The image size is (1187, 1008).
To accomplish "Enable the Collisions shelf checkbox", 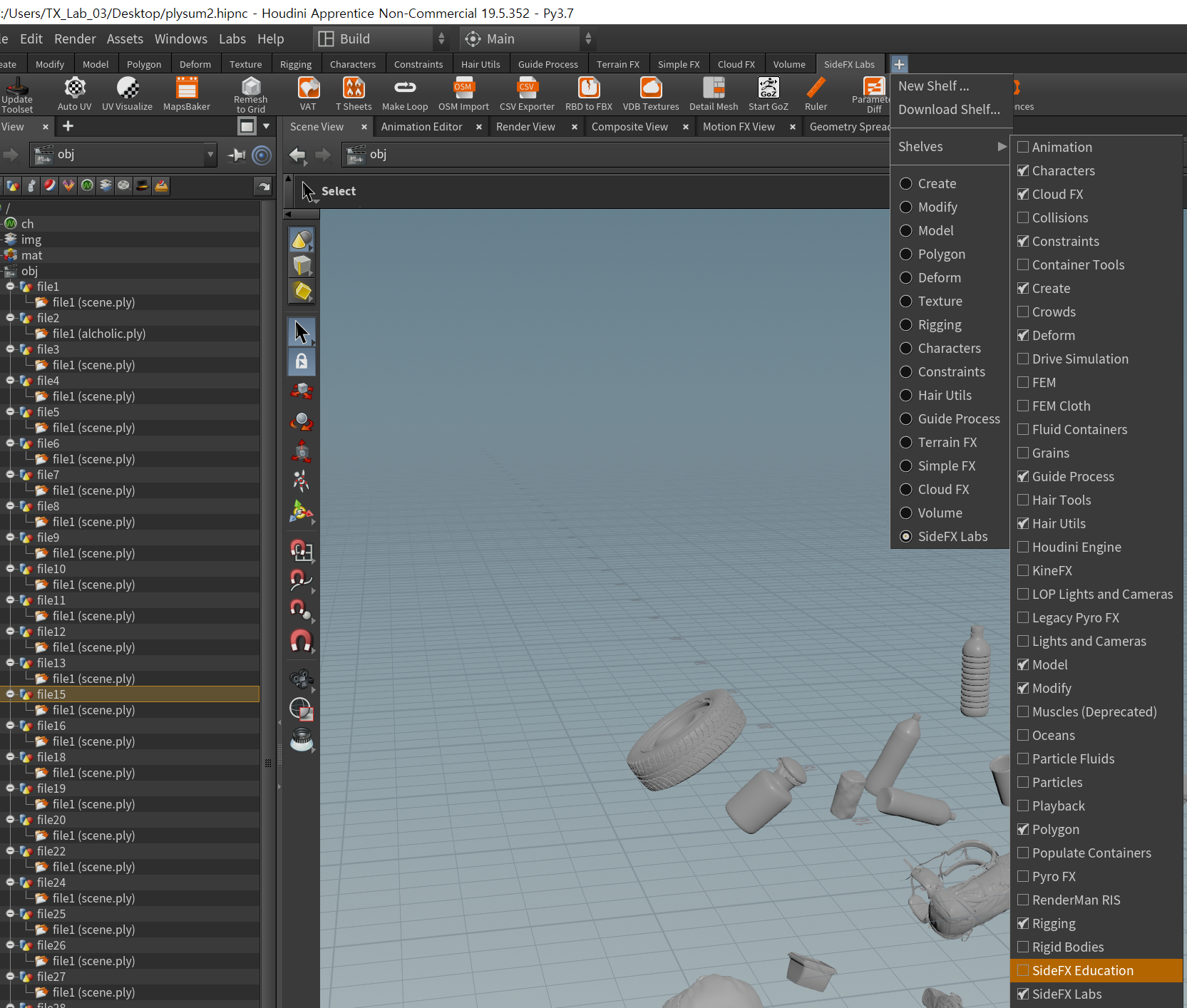I will click(1023, 217).
